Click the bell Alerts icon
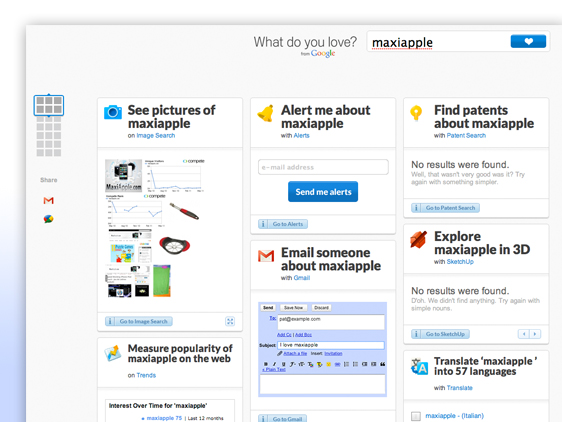The width and height of the screenshot is (562, 422). (266, 113)
